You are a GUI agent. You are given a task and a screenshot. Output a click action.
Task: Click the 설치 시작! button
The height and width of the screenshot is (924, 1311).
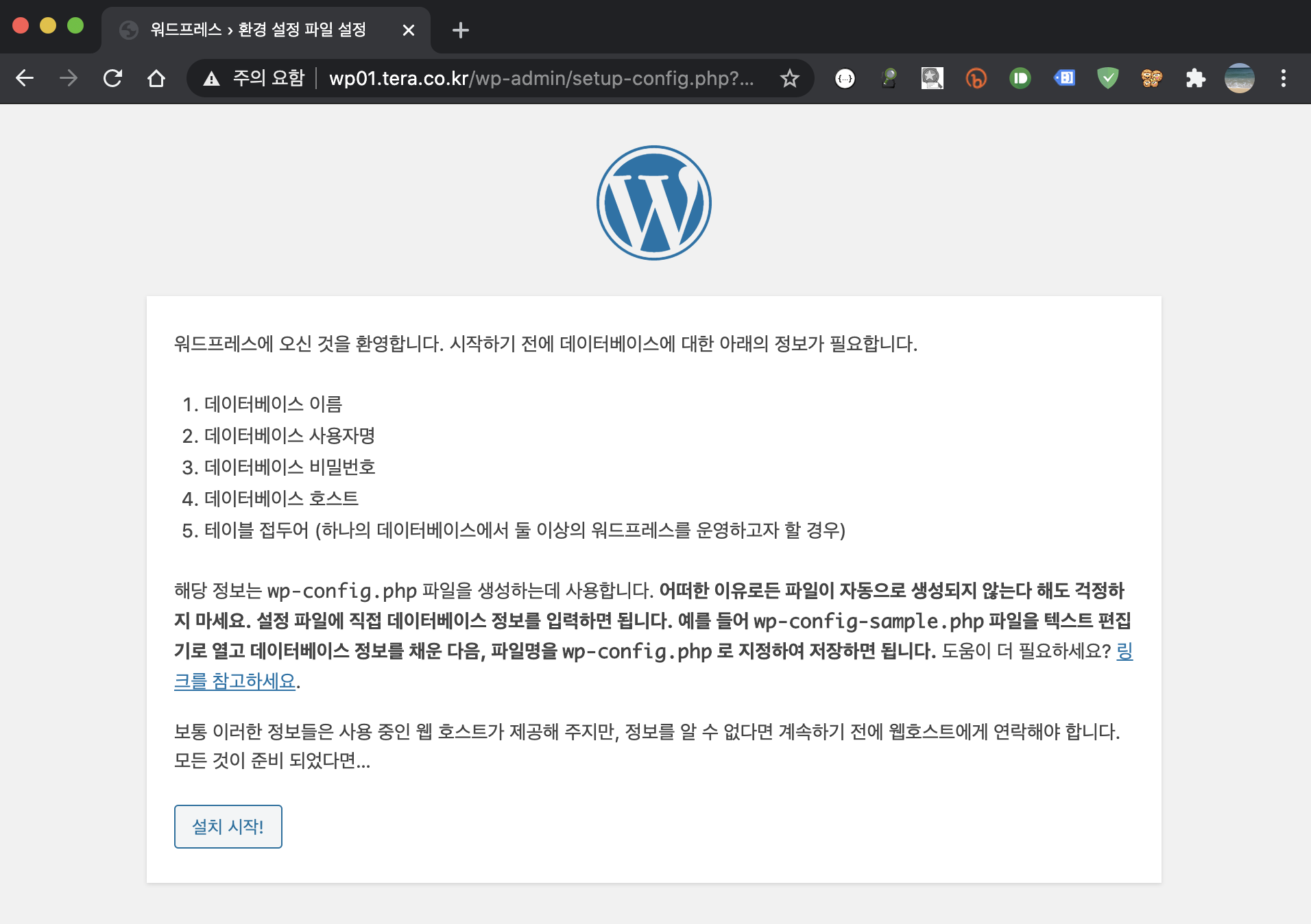pyautogui.click(x=228, y=827)
